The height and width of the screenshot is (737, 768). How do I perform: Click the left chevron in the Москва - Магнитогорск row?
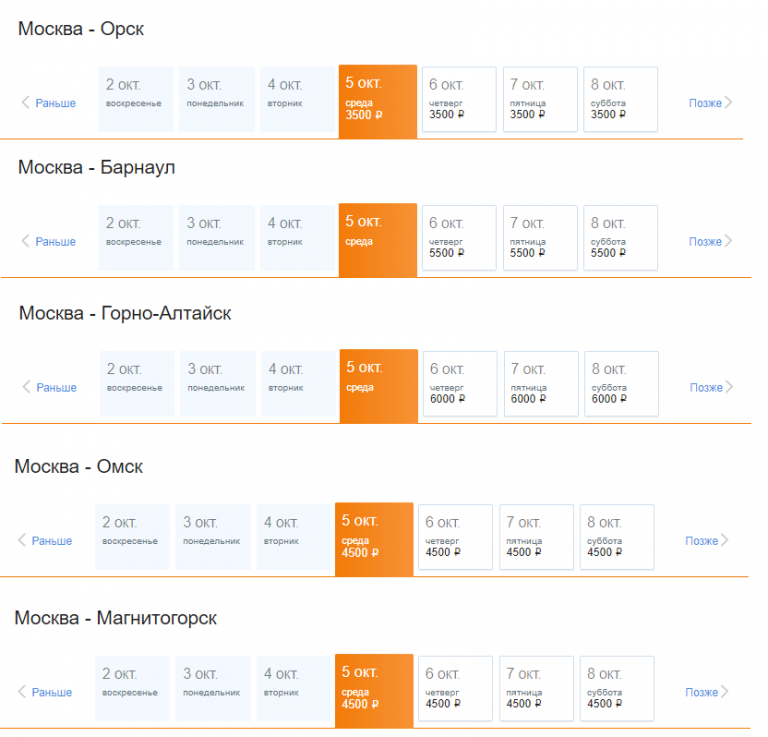[x=22, y=691]
